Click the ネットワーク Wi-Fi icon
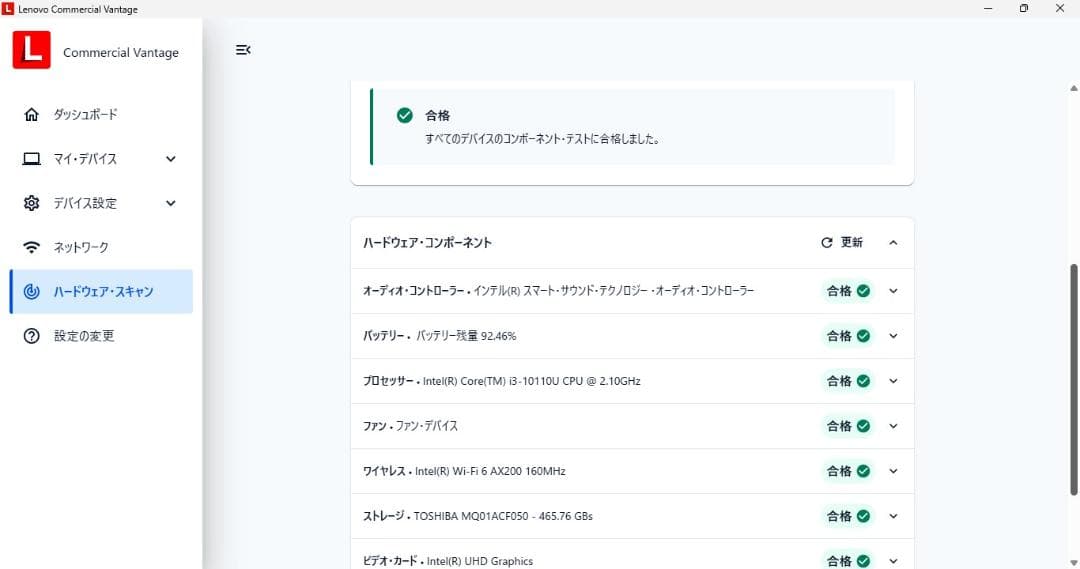 click(x=32, y=247)
